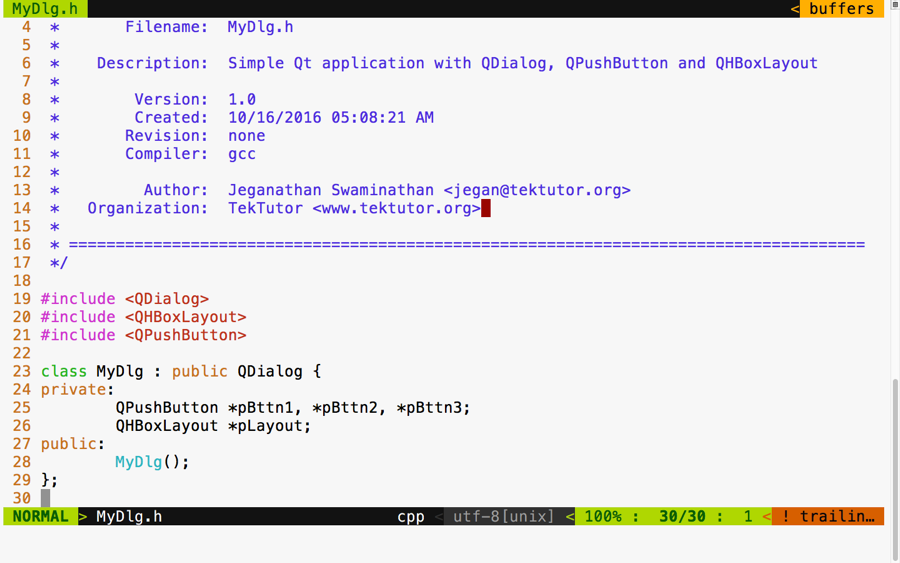Click the 'buffers' label in tabline
Viewport: 900px width, 563px height.
(841, 9)
